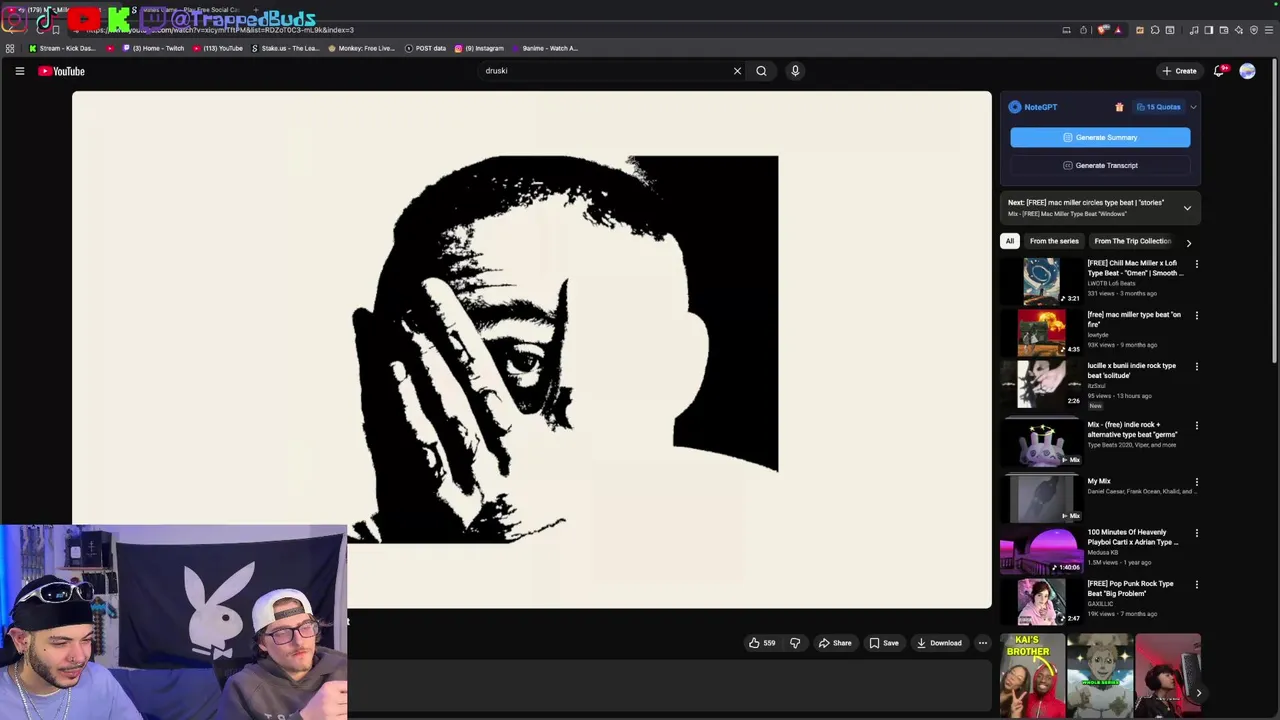
Task: Open options for 'germs' mix
Action: tap(1196, 426)
